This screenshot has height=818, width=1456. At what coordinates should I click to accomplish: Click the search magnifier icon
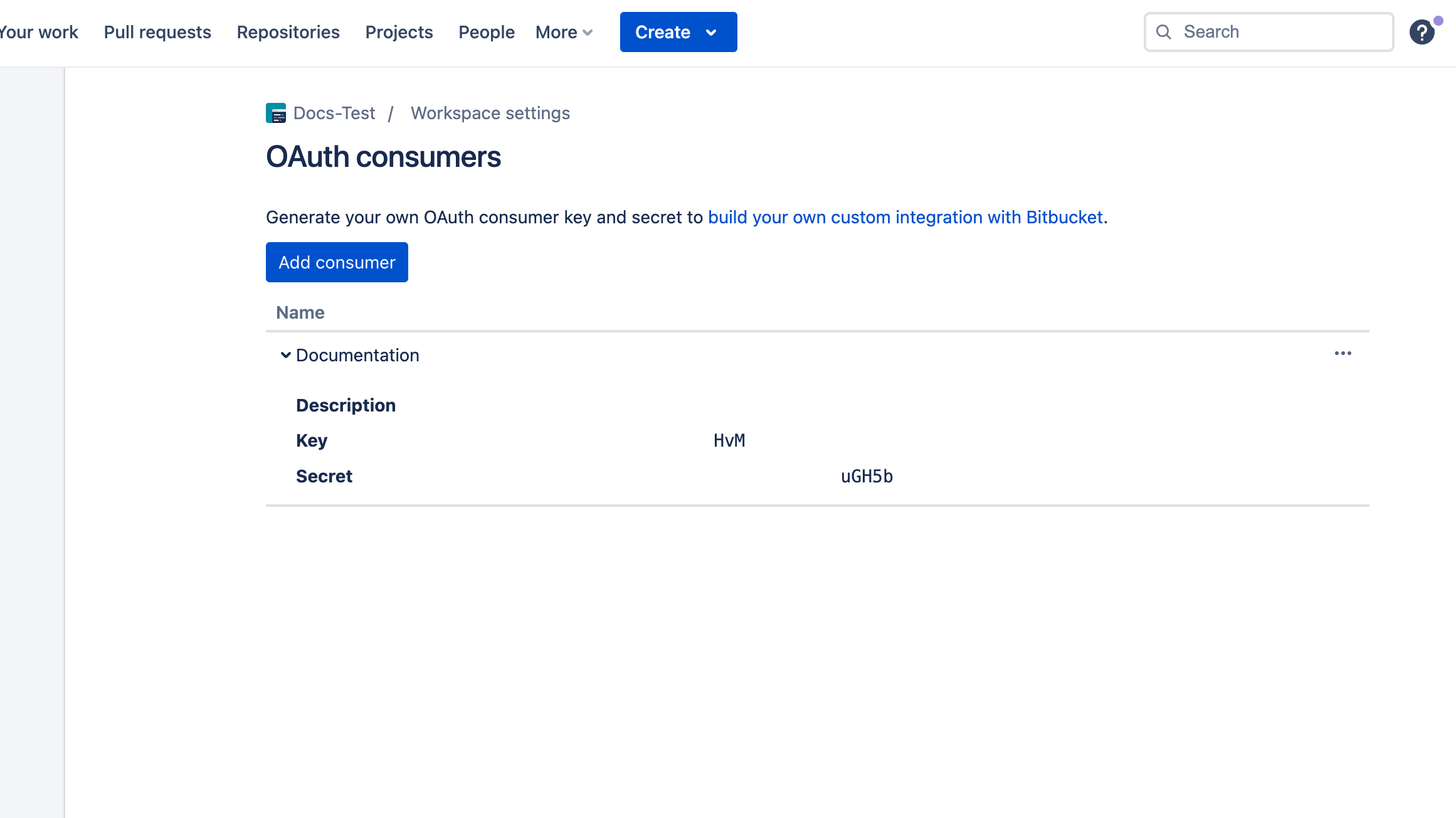[1164, 31]
